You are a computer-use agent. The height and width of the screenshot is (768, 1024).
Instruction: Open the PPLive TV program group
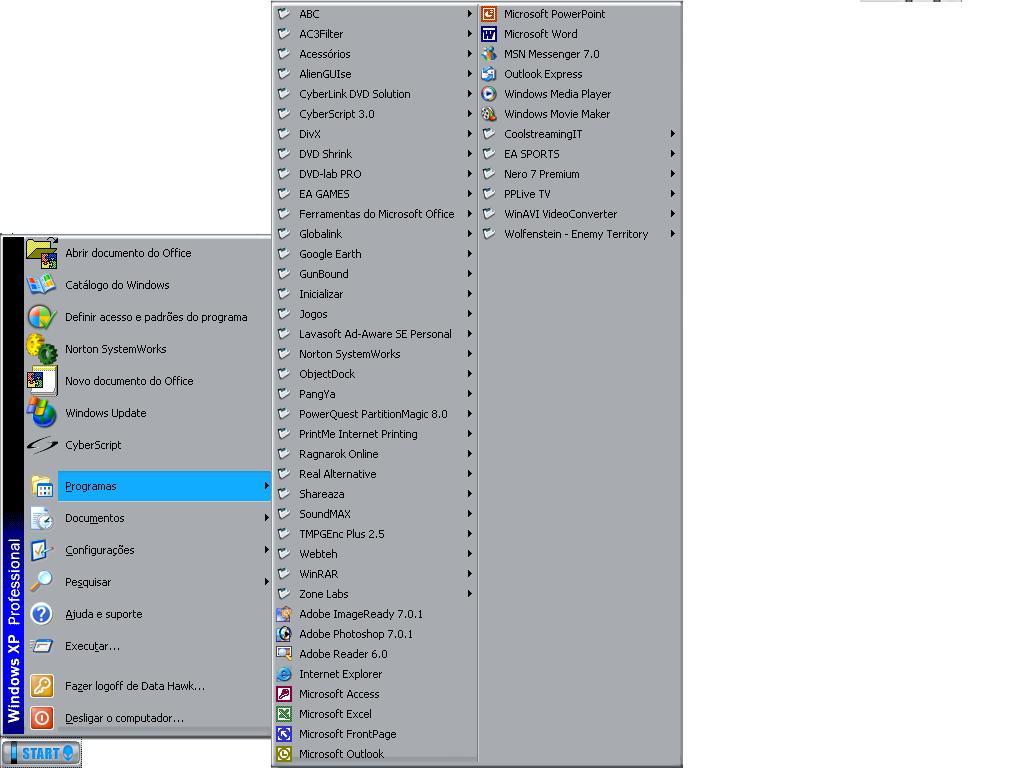(579, 194)
